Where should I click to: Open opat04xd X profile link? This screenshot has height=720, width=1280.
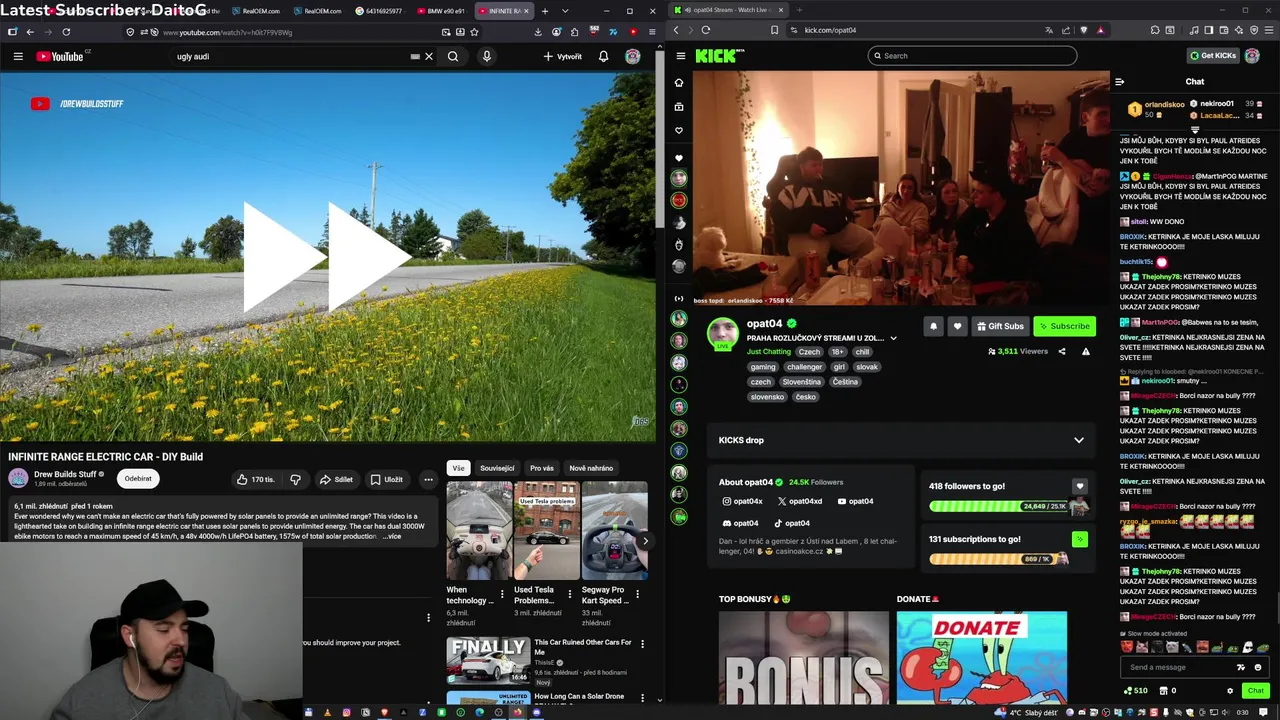pos(800,501)
